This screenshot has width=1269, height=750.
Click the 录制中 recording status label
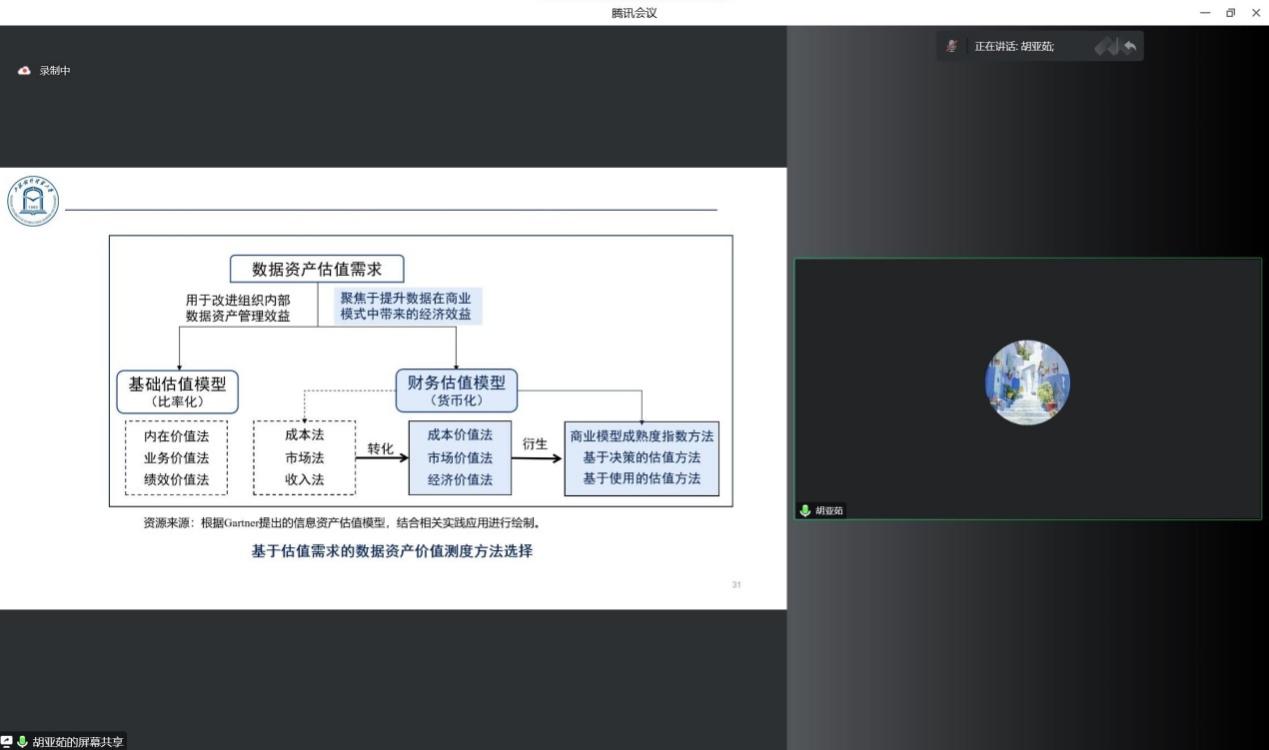55,71
